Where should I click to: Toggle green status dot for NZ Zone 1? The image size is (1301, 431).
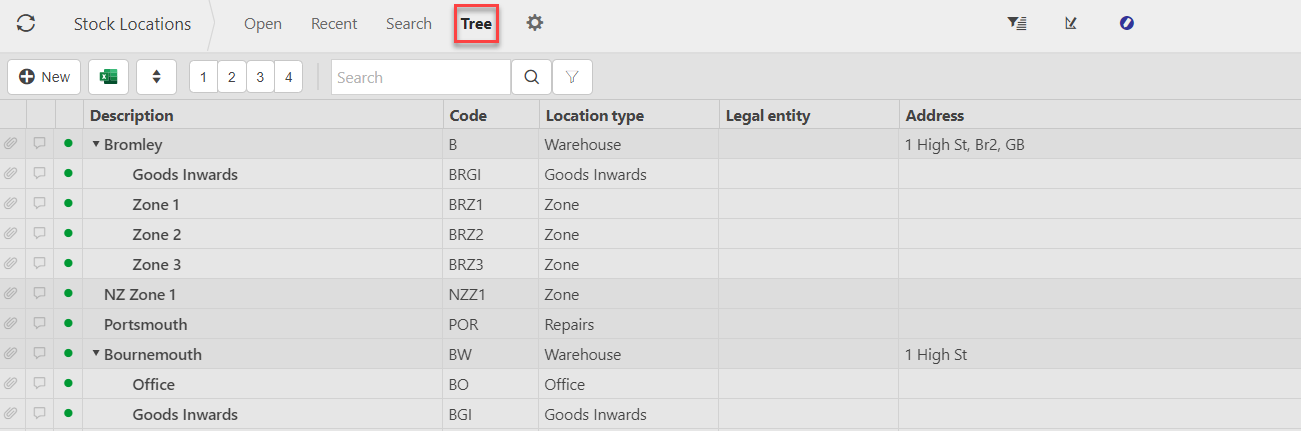(x=68, y=294)
